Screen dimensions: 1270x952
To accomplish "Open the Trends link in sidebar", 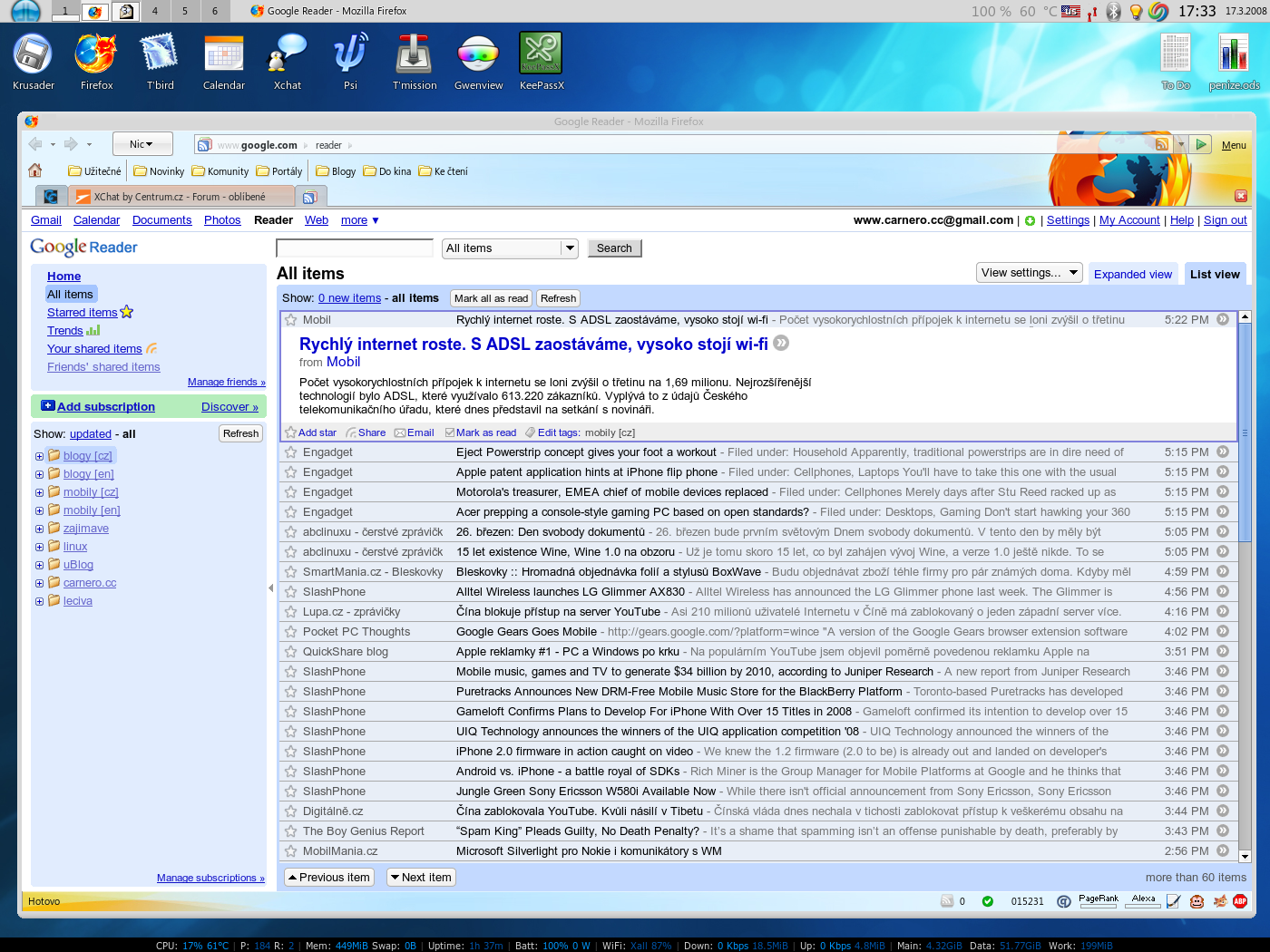I will (x=65, y=331).
